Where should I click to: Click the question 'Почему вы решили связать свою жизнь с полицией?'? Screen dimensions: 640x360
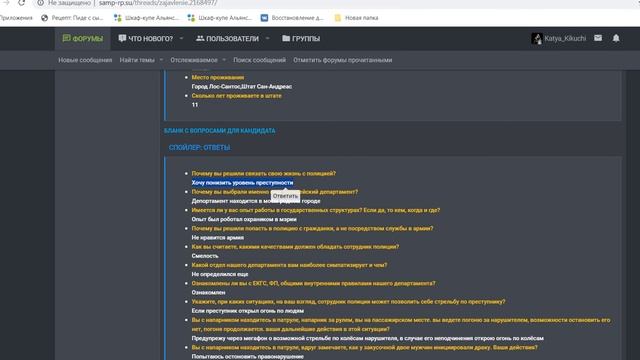click(264, 173)
